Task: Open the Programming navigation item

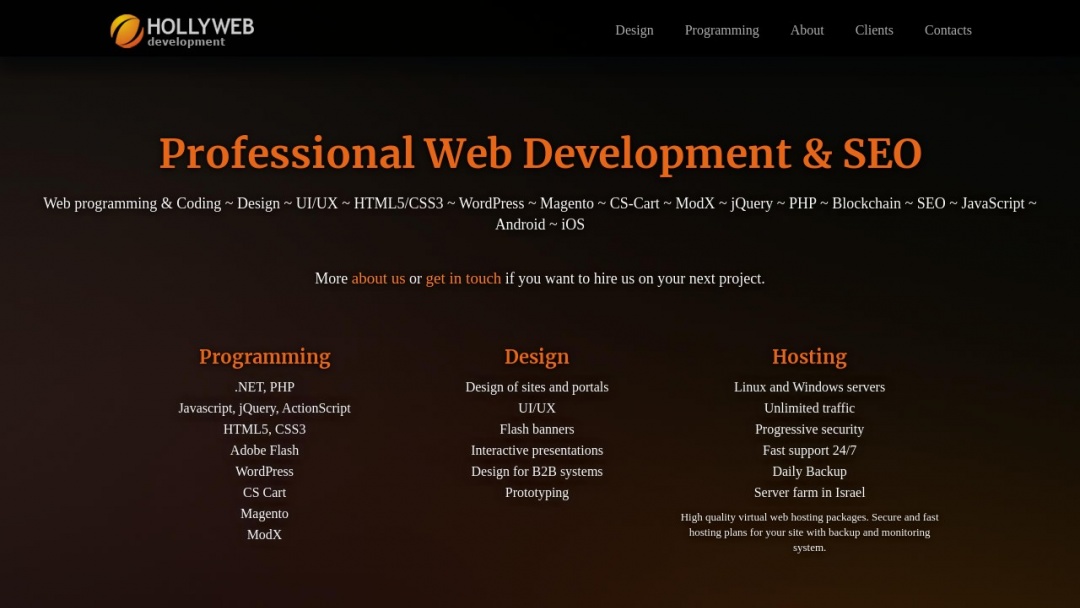Action: [721, 30]
